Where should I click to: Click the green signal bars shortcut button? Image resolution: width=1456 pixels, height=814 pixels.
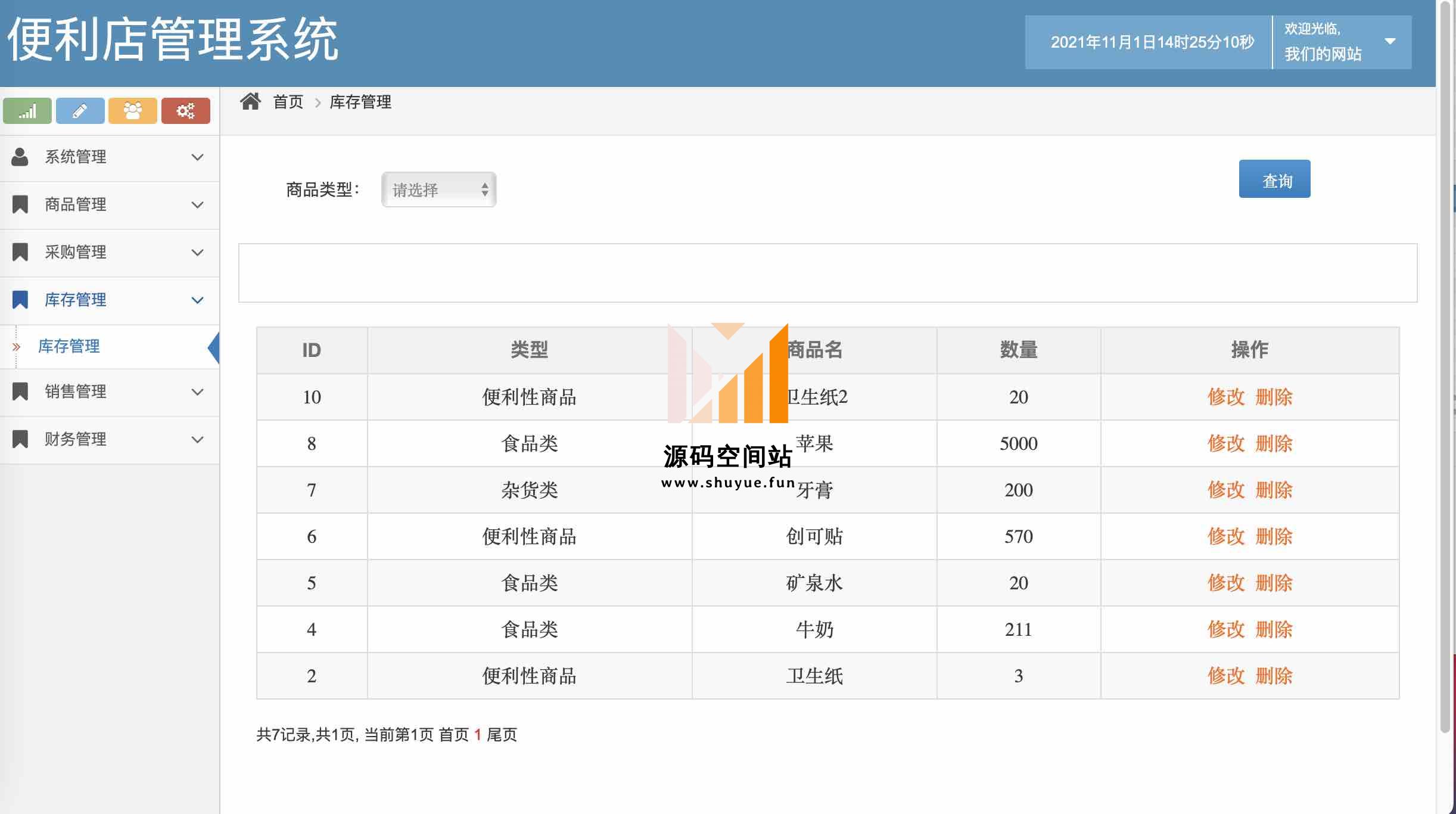[x=27, y=111]
